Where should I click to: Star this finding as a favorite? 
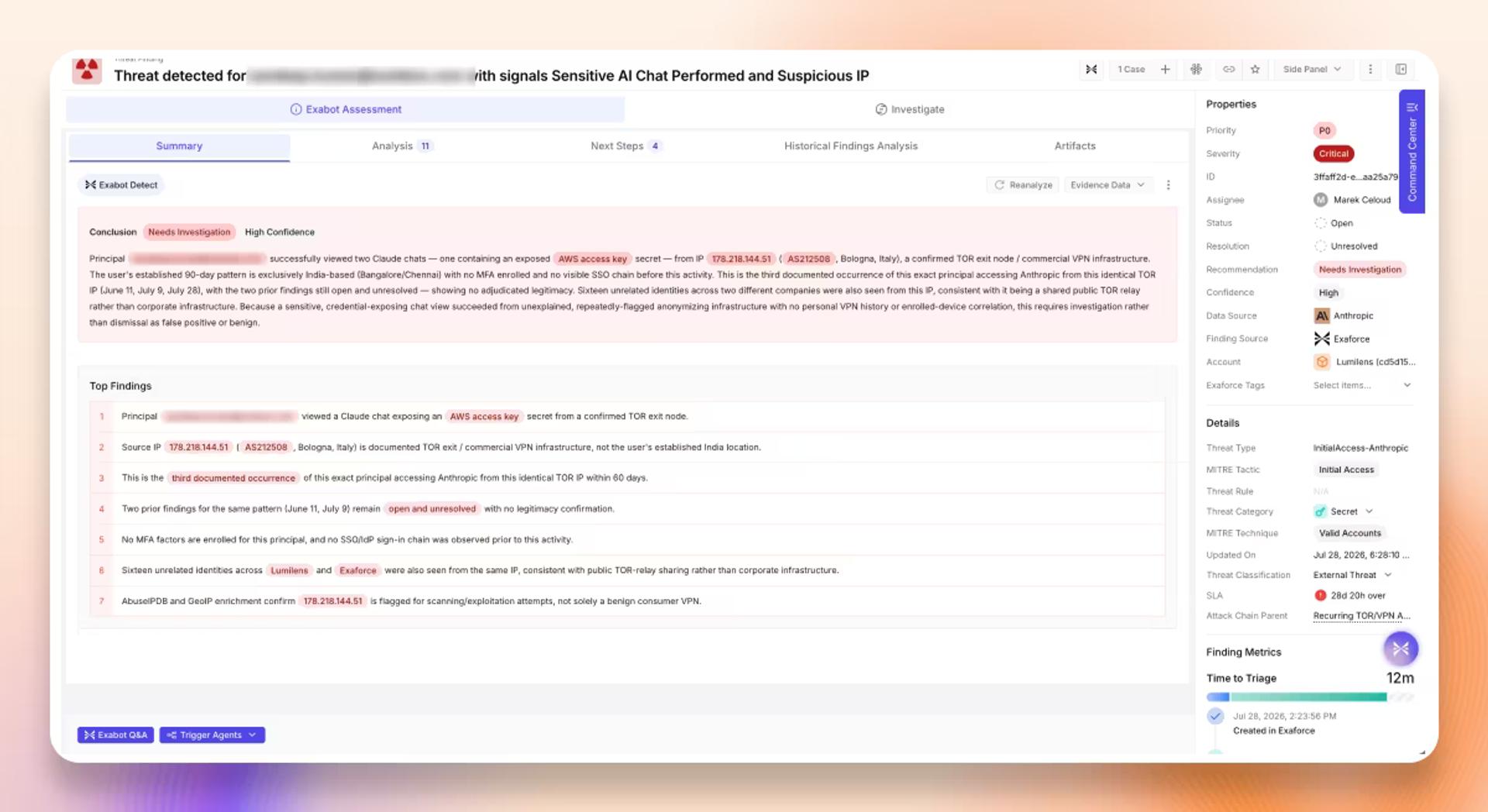tap(1255, 69)
